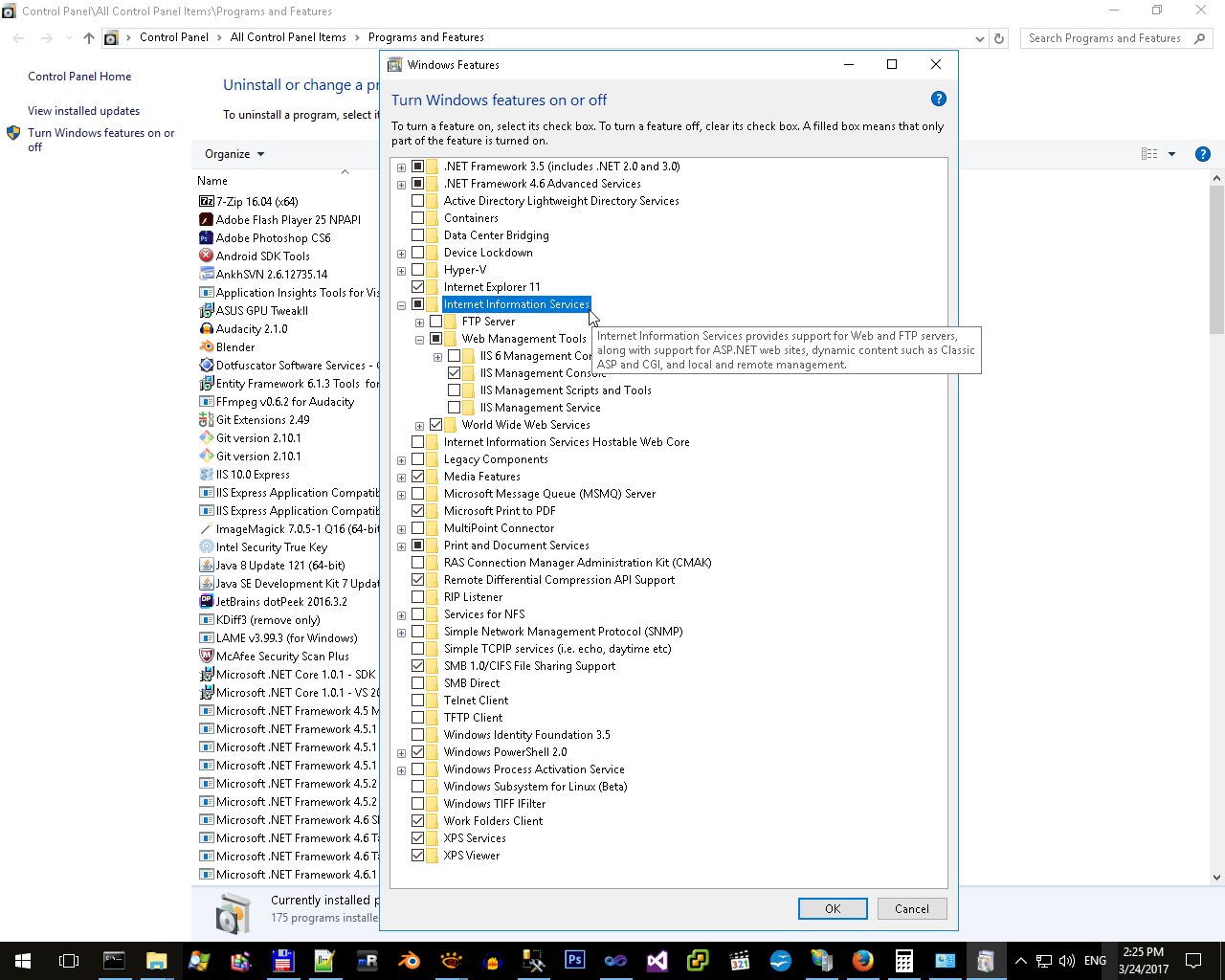Image resolution: width=1225 pixels, height=980 pixels.
Task: Check the FTP Server checkbox
Action: coord(436,322)
